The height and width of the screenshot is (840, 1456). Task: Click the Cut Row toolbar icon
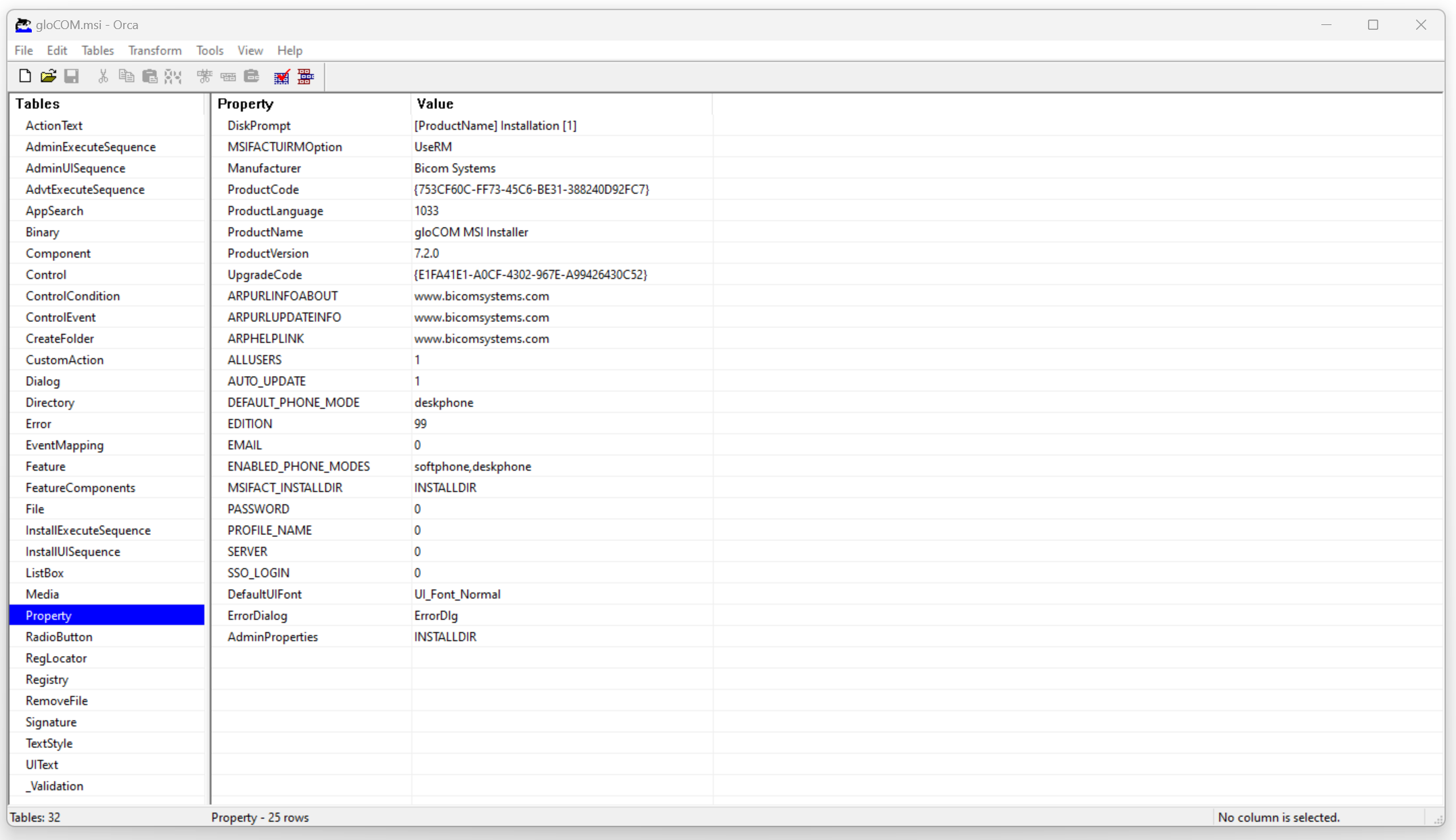pyautogui.click(x=204, y=76)
